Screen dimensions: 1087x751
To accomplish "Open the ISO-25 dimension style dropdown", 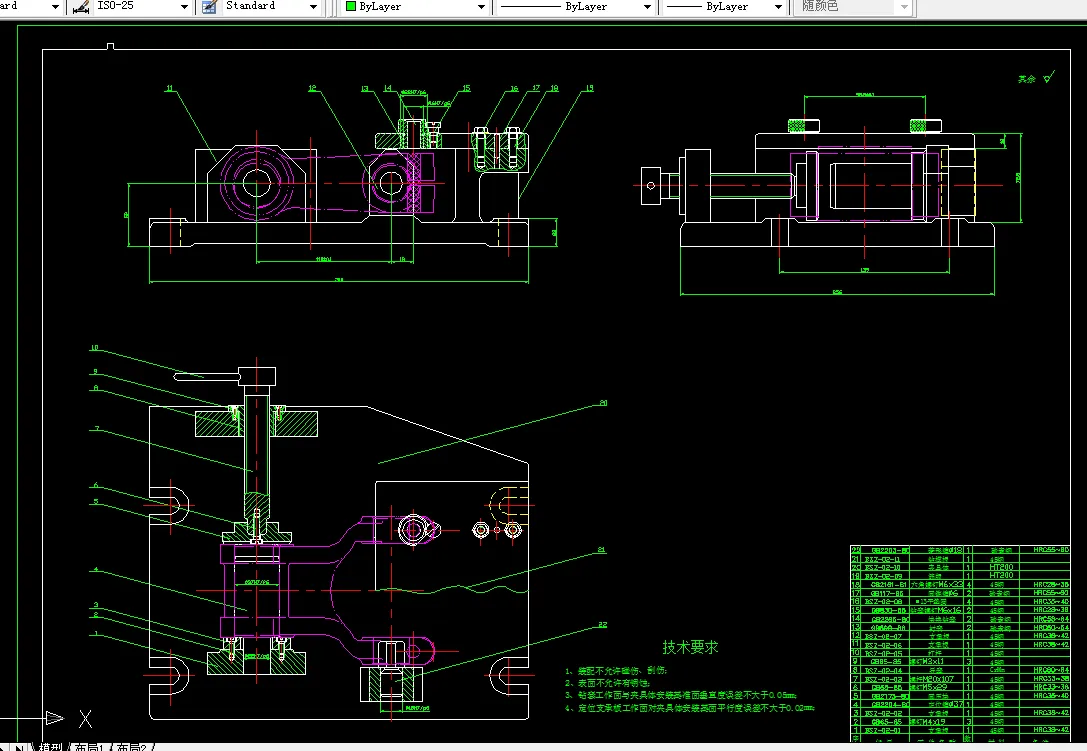I will (x=184, y=7).
